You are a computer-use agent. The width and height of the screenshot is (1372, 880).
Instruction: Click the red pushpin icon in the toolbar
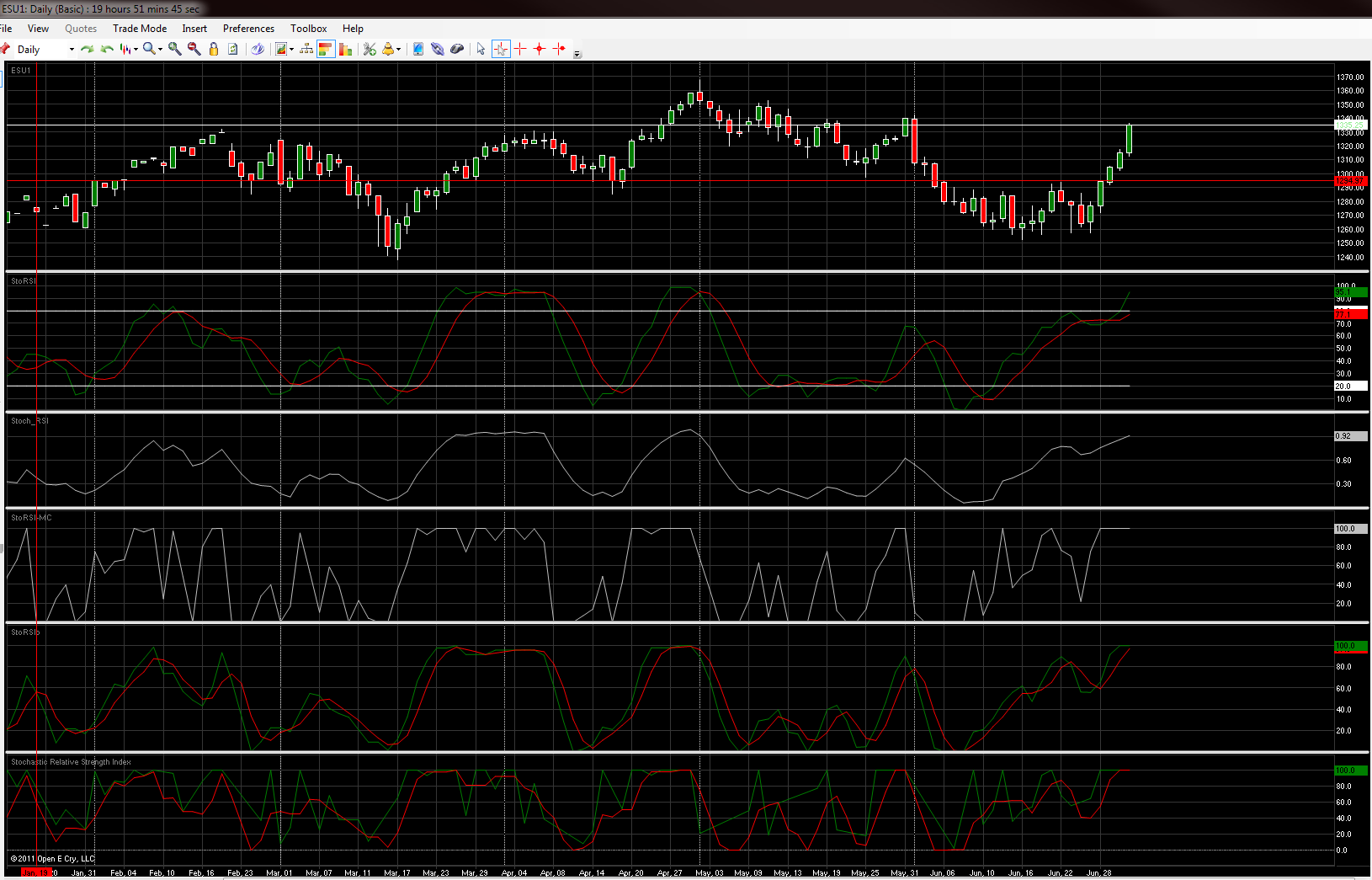click(x=5, y=49)
